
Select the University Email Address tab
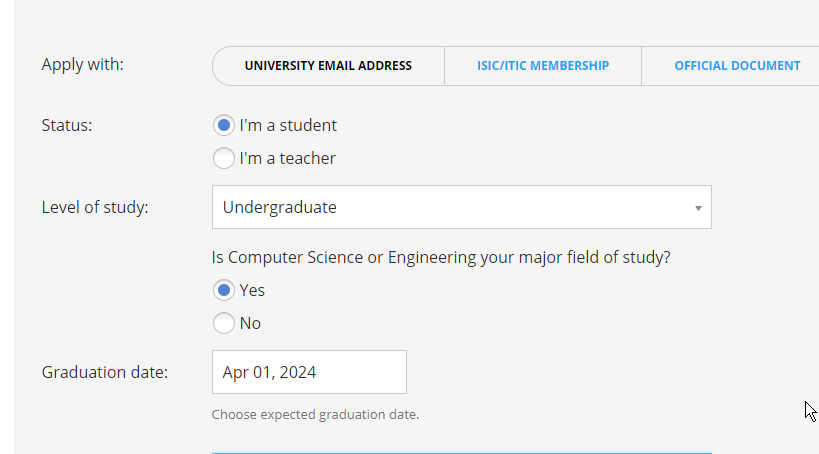point(328,66)
